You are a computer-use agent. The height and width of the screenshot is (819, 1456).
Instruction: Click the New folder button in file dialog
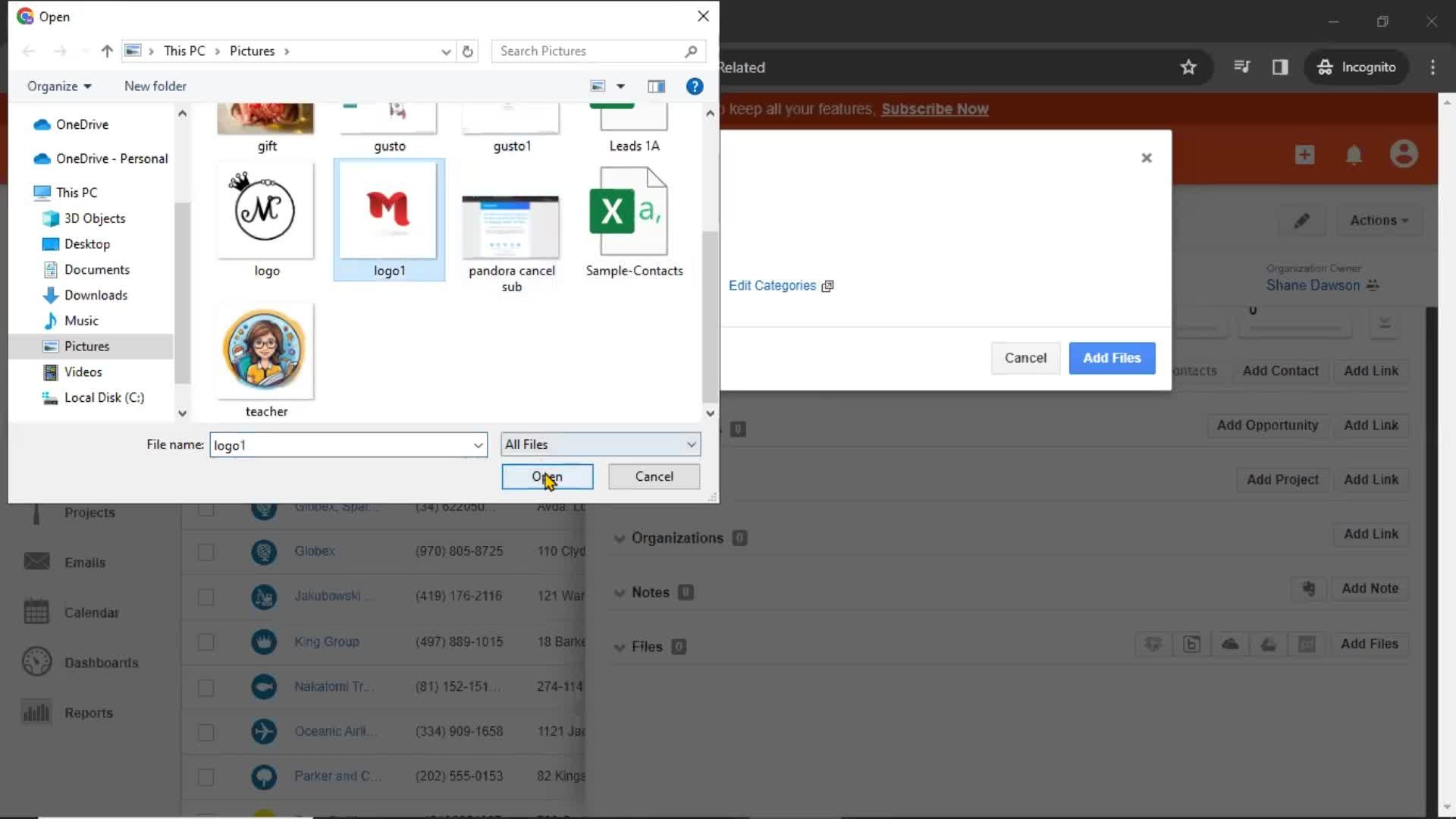pyautogui.click(x=155, y=86)
